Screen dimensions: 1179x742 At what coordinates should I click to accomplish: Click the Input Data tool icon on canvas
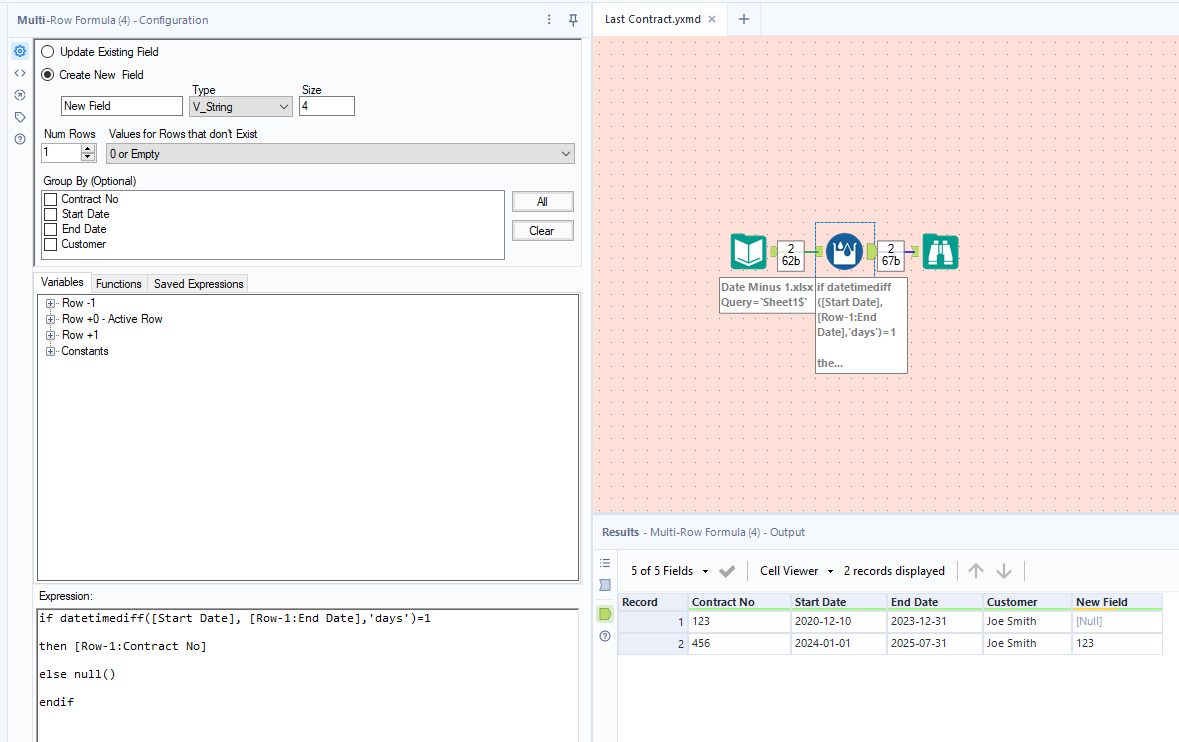[748, 252]
